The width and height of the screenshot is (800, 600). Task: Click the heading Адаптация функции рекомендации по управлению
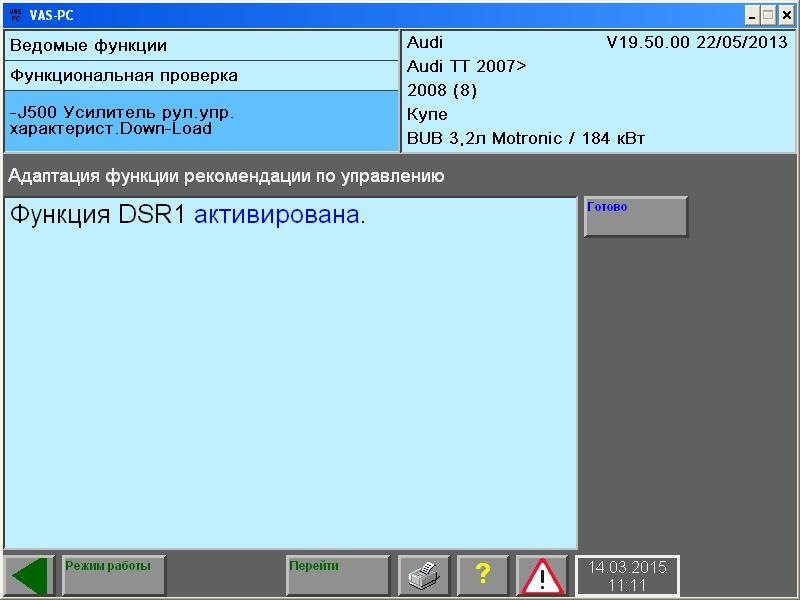tap(226, 176)
